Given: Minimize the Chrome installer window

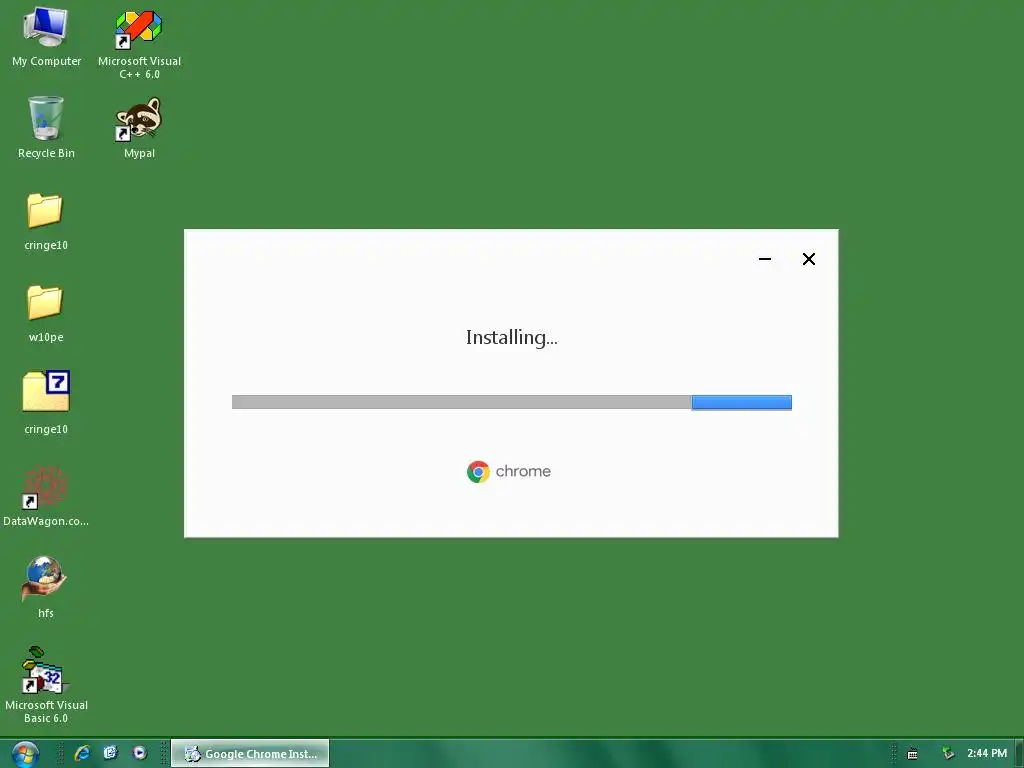Looking at the screenshot, I should coord(765,259).
